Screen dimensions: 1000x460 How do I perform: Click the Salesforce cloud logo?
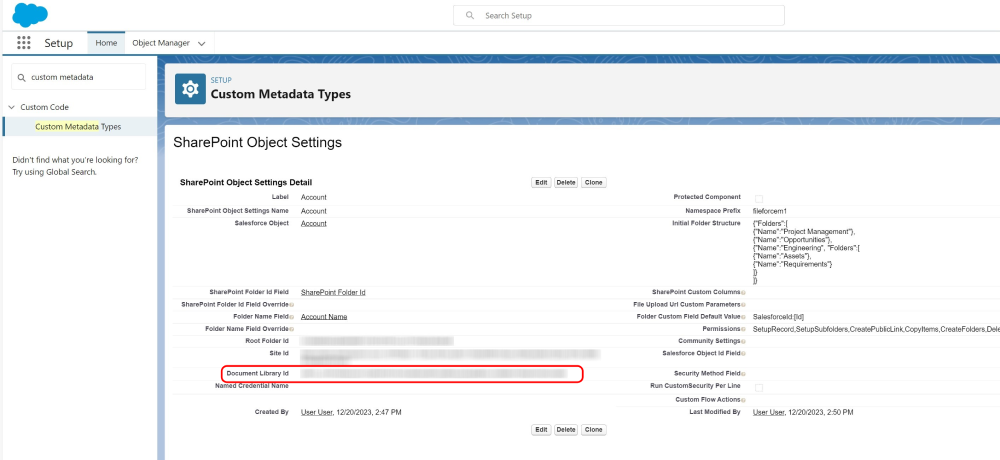(x=30, y=14)
